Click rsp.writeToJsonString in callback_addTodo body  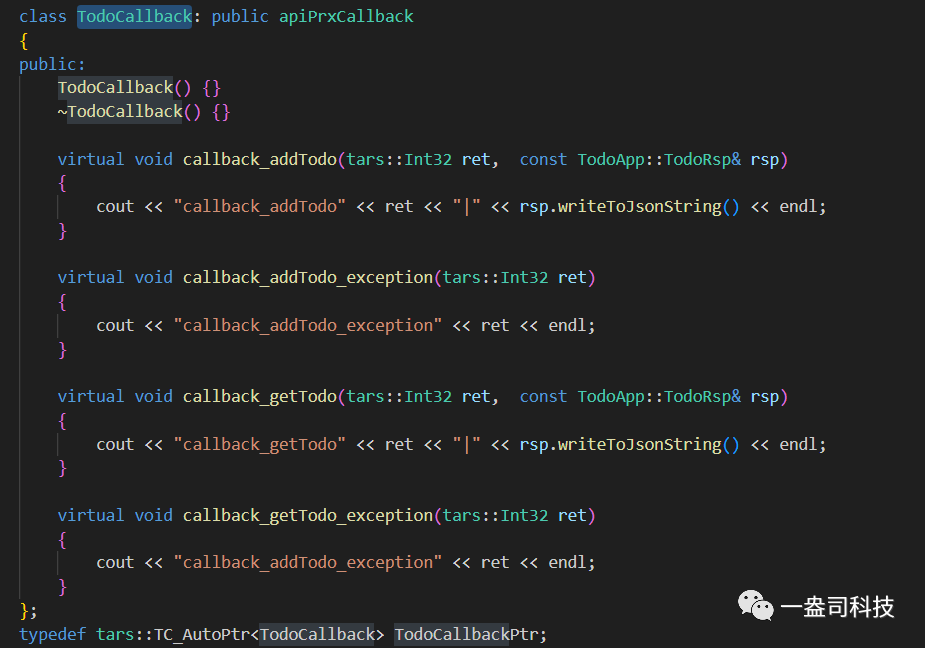pos(621,207)
